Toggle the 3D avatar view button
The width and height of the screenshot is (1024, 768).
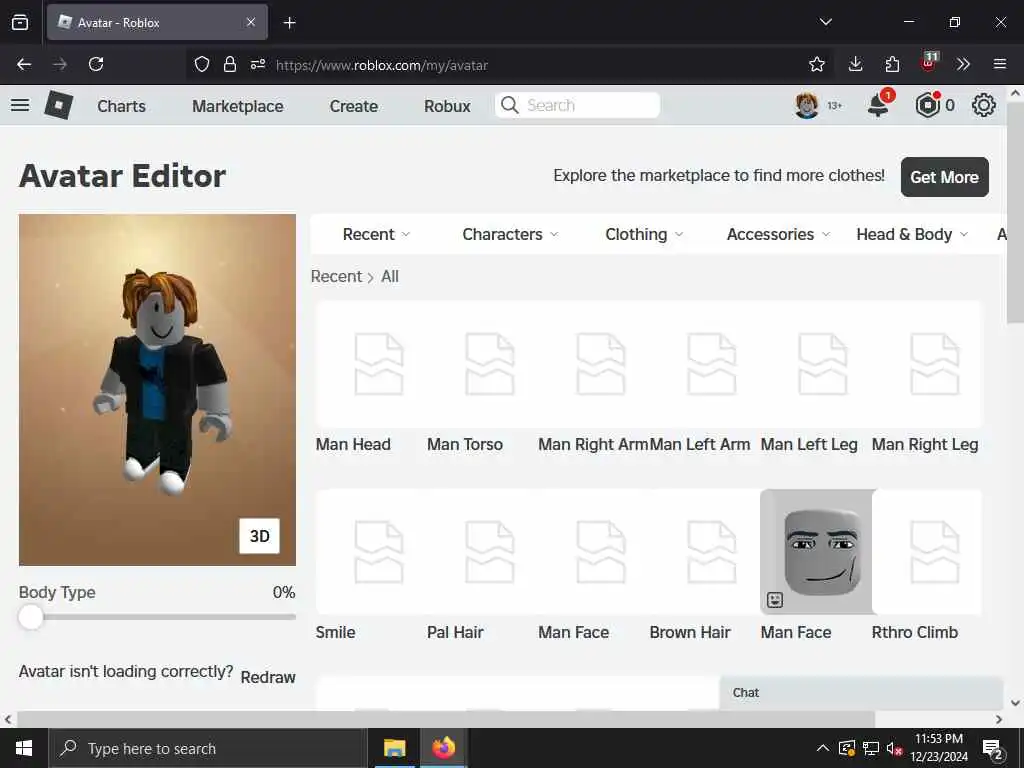pos(259,536)
